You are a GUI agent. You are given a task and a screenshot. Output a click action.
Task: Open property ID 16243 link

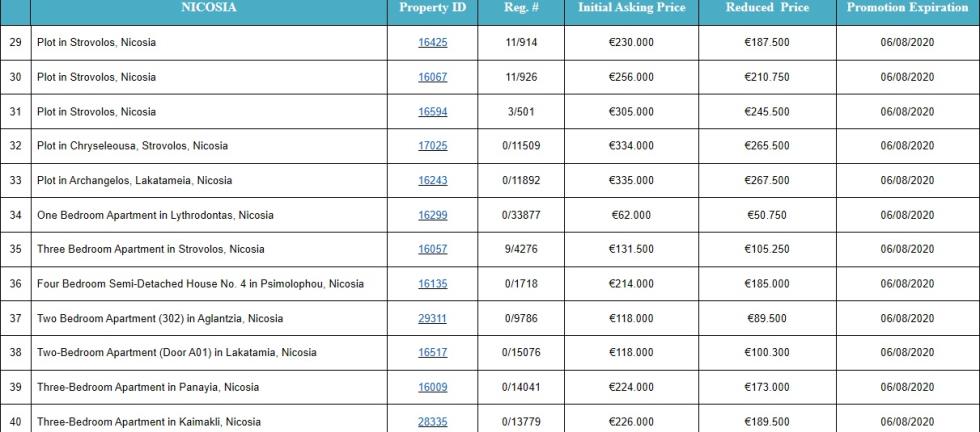(432, 180)
